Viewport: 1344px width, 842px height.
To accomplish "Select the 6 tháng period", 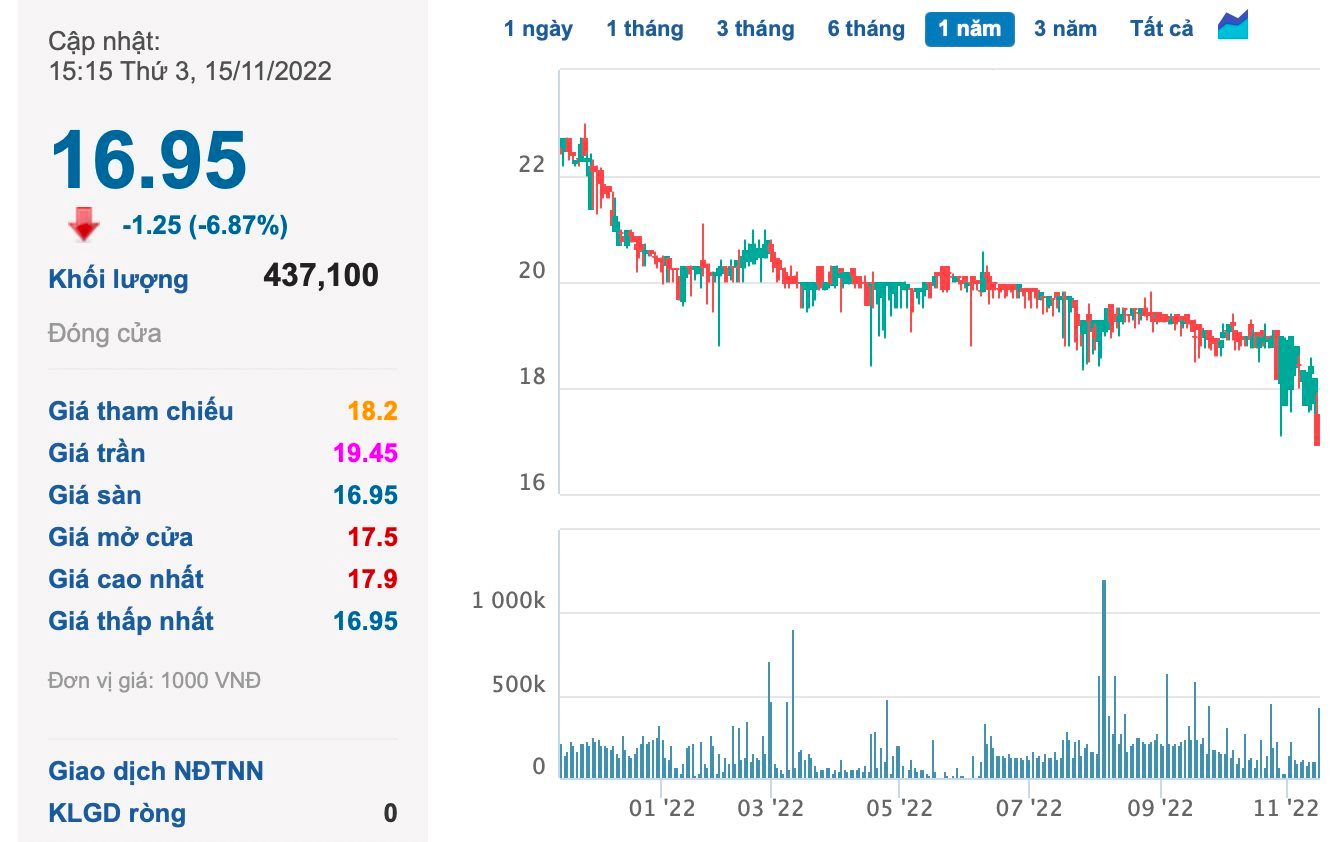I will 866,28.
